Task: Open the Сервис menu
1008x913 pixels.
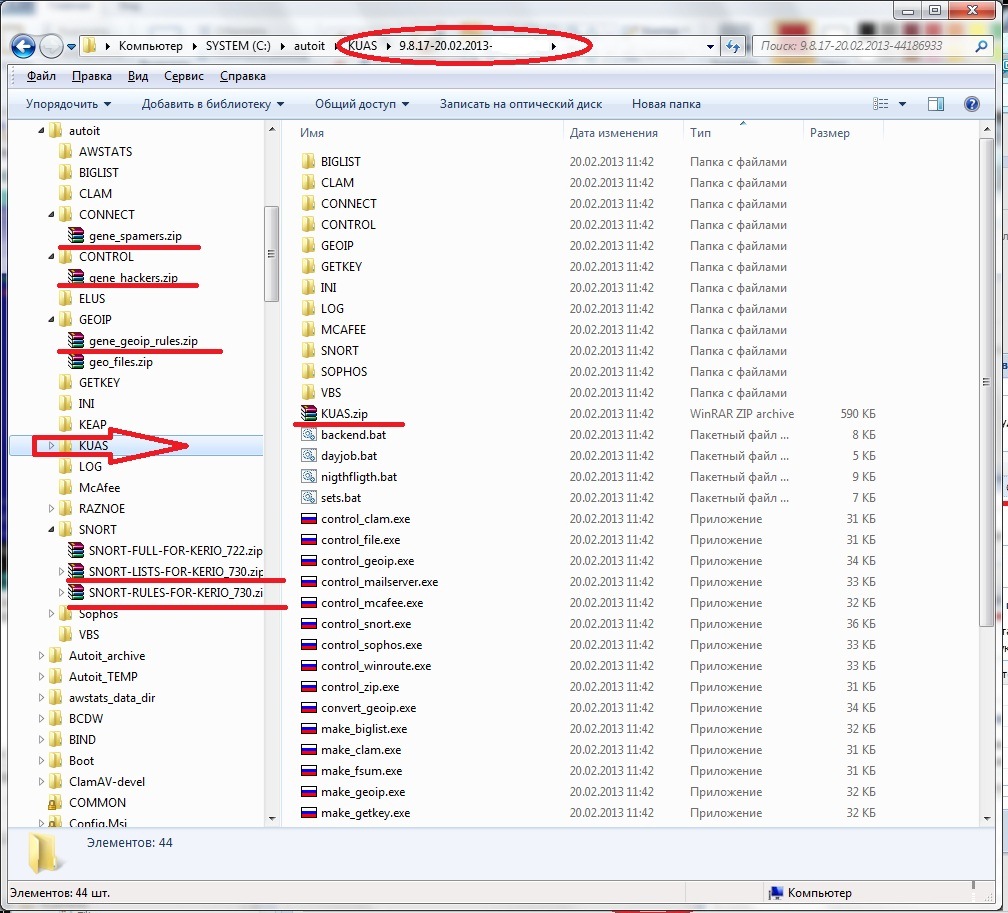Action: (183, 76)
